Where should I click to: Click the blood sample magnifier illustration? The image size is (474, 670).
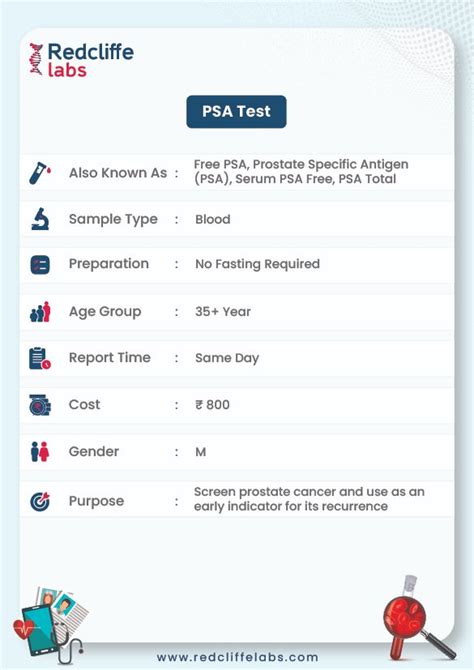(415, 618)
